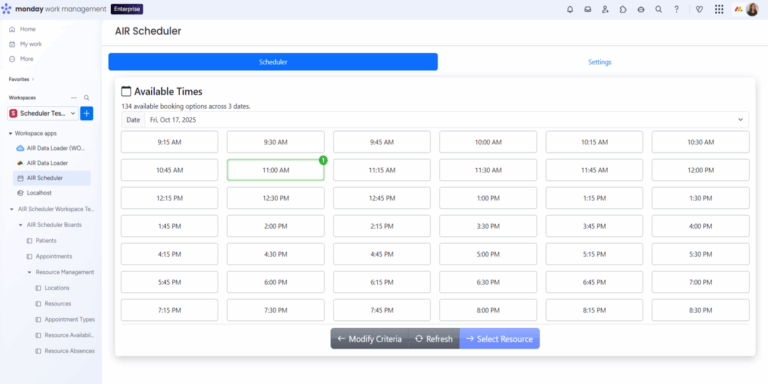Select the 11:00 AM time slot
This screenshot has height=384, width=768.
[x=275, y=170]
